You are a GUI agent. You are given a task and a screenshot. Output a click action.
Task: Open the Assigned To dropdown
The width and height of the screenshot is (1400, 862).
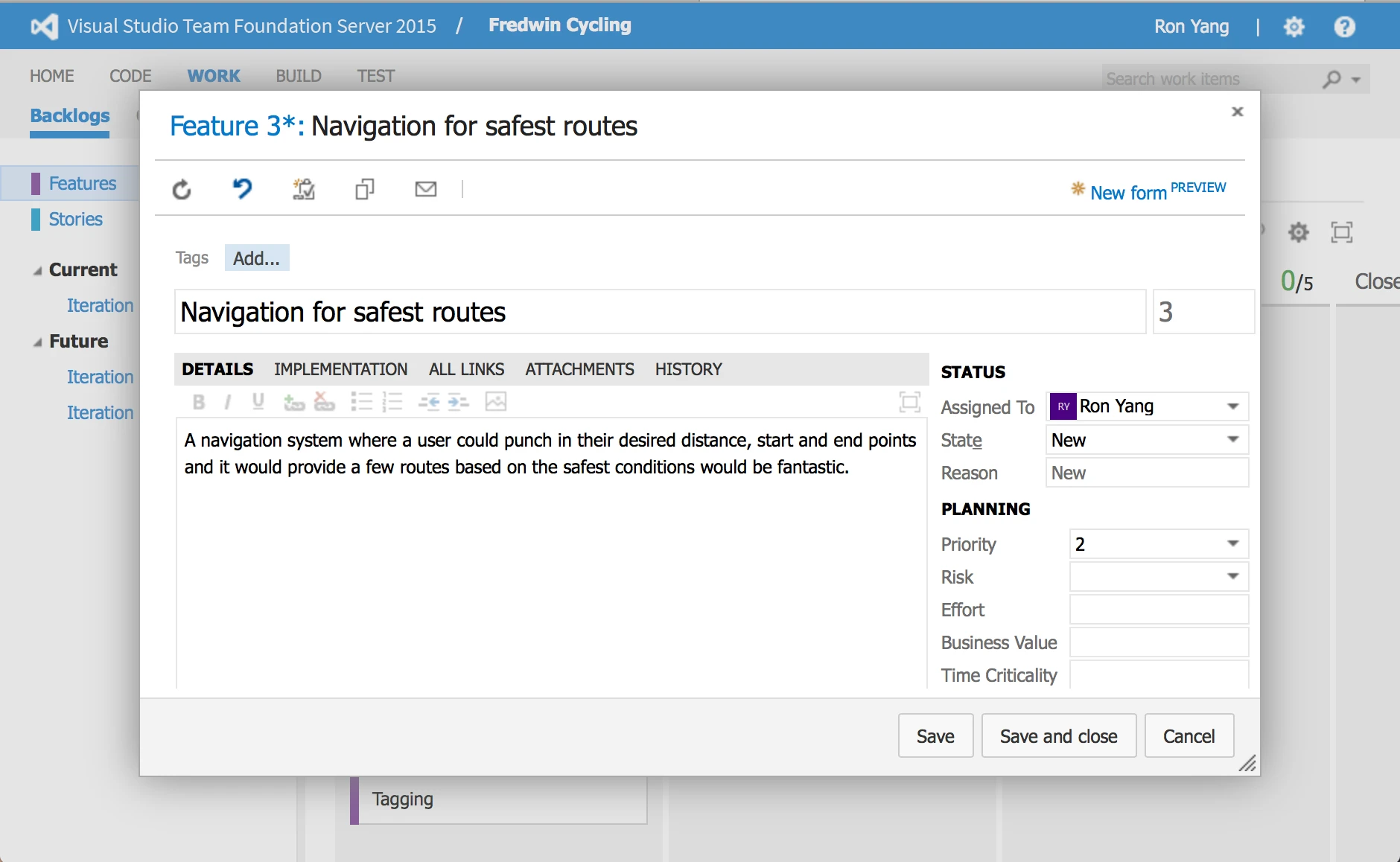(1232, 406)
